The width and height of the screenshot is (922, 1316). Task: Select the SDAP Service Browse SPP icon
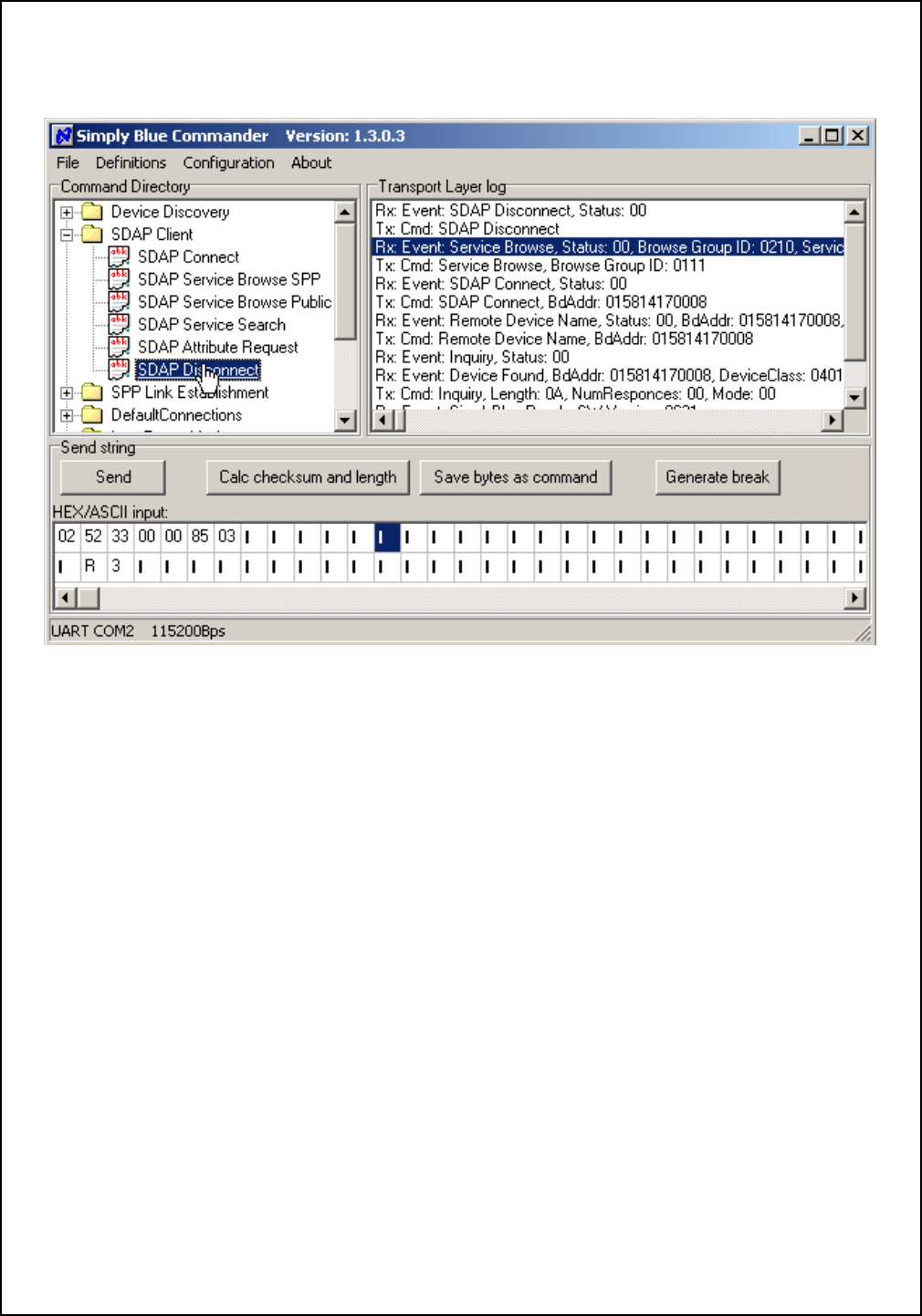pyautogui.click(x=119, y=279)
